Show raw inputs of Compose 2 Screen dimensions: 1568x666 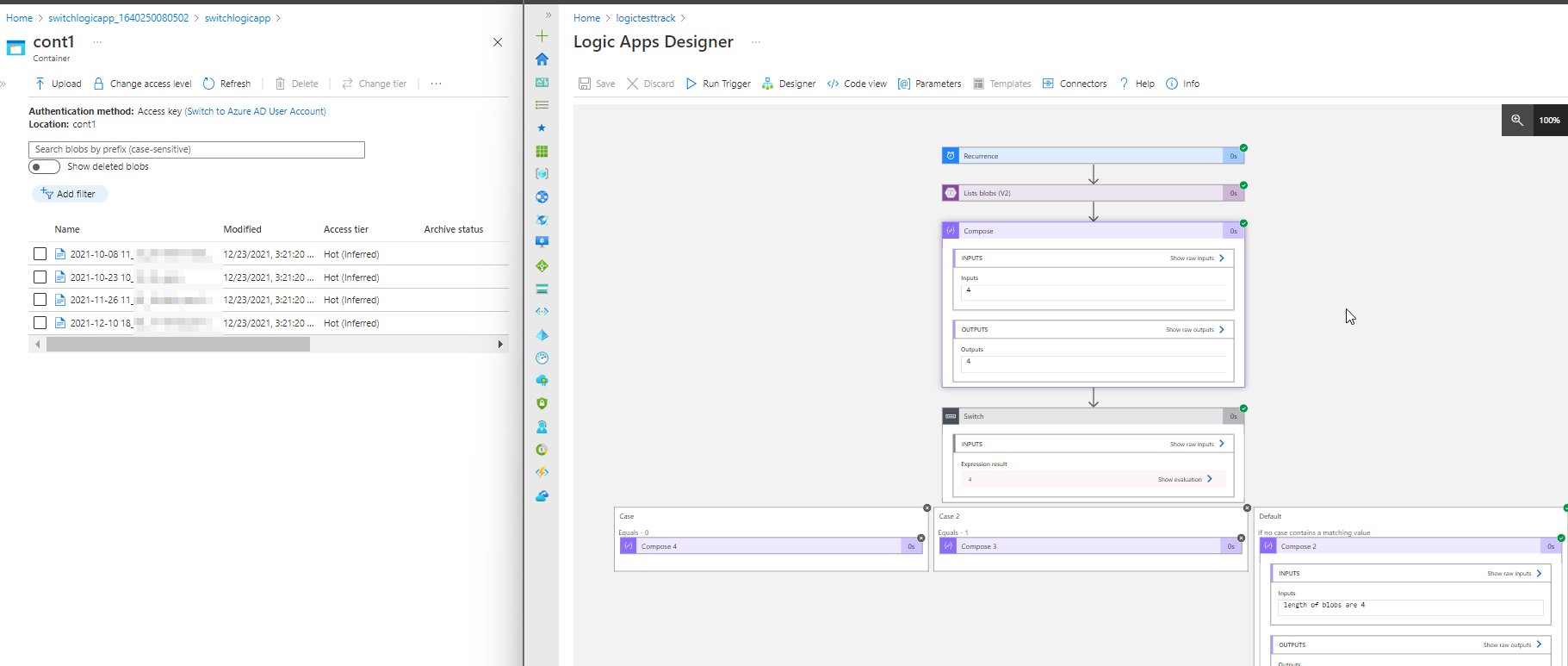point(1514,574)
